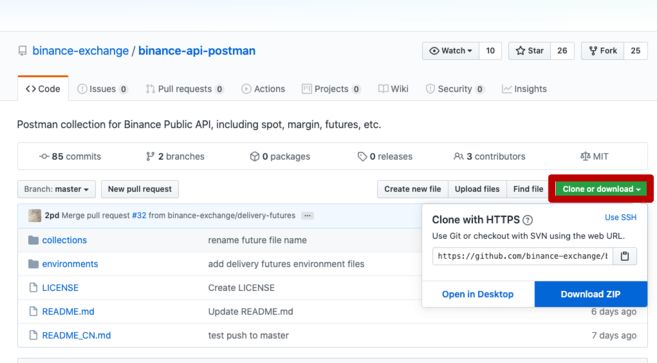The height and width of the screenshot is (363, 657).
Task: Click the HTTPS help question mark icon
Action: pos(528,220)
